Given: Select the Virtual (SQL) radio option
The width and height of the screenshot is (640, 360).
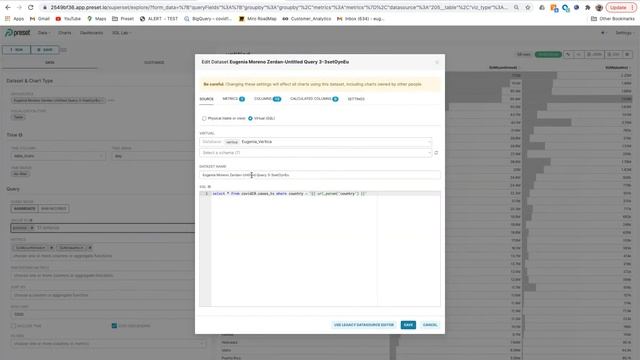Looking at the screenshot, I should [x=250, y=118].
